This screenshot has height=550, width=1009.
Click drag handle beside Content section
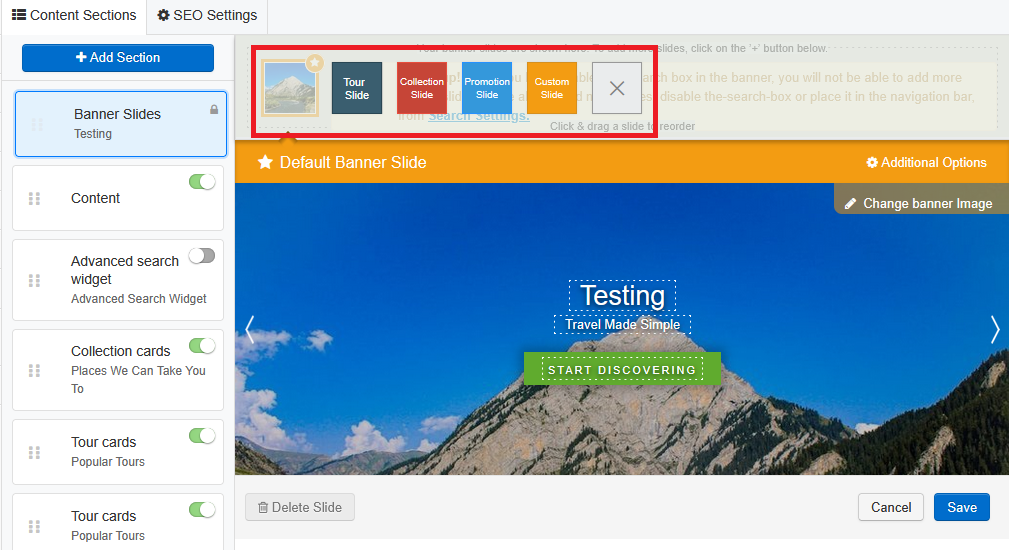point(35,199)
